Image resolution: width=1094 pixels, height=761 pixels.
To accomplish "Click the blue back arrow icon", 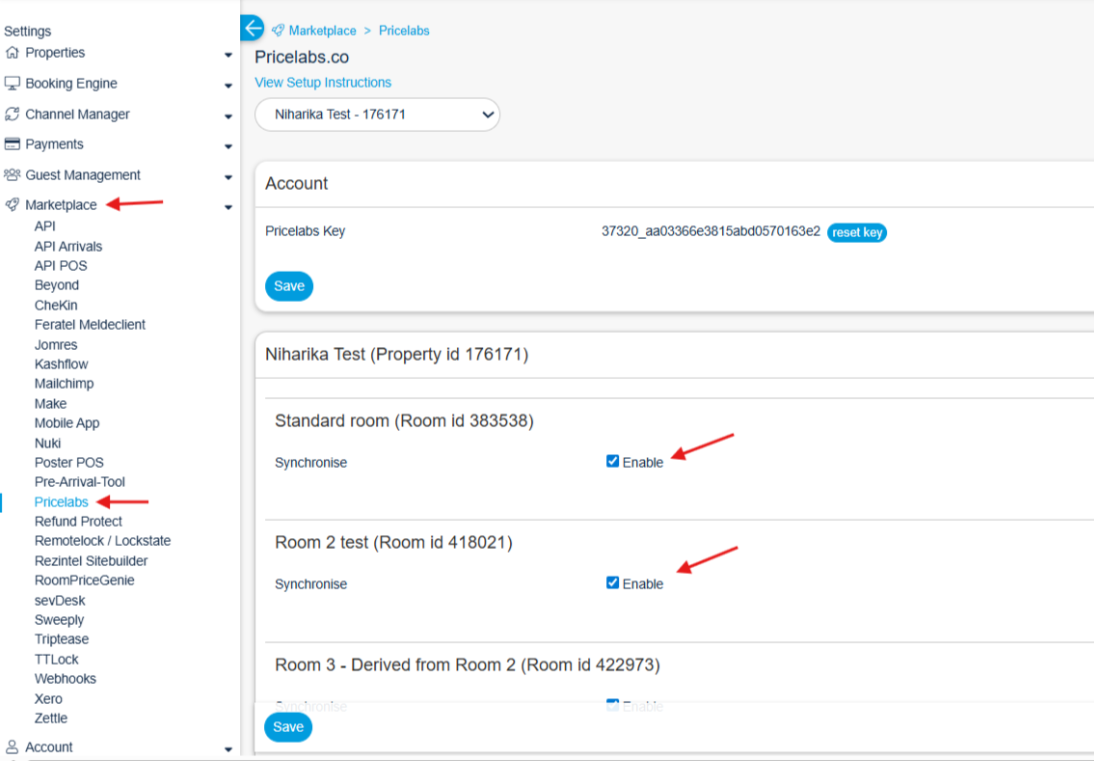I will 252,28.
